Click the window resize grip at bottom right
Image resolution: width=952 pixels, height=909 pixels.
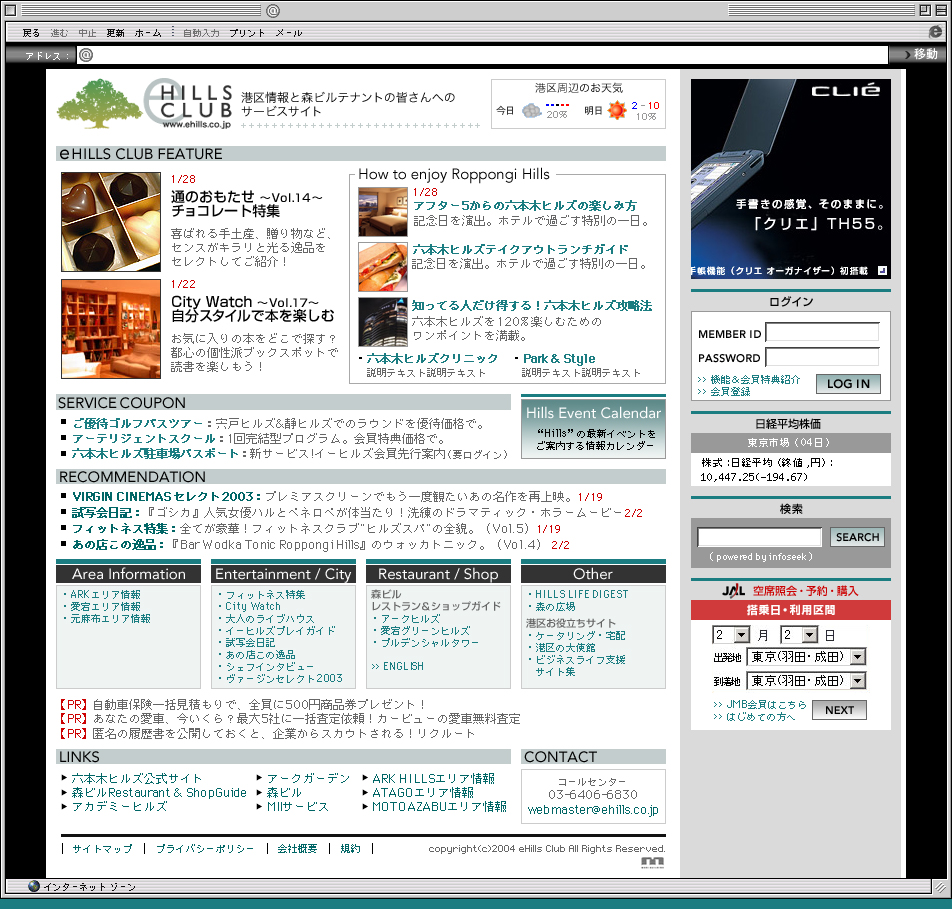click(939, 887)
